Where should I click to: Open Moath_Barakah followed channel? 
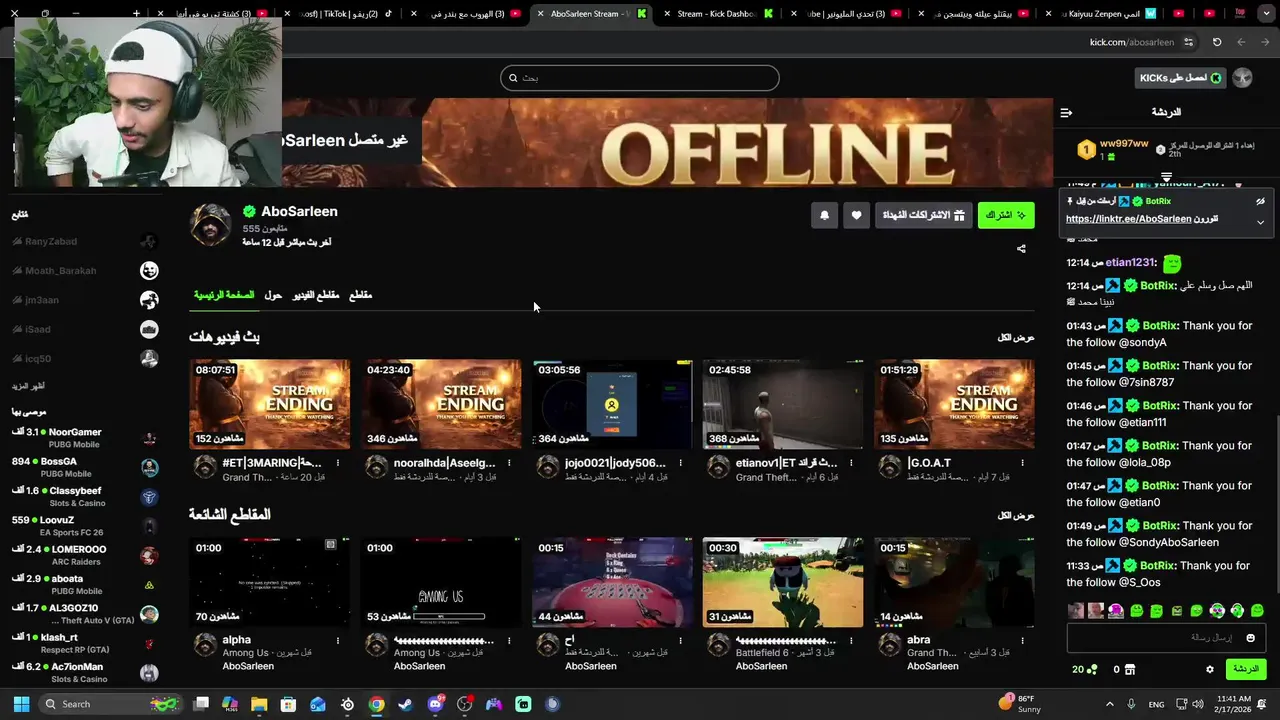point(85,270)
